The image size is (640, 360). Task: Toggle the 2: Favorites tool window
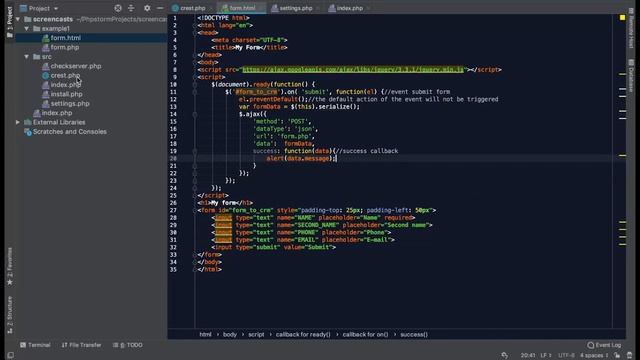[10, 266]
